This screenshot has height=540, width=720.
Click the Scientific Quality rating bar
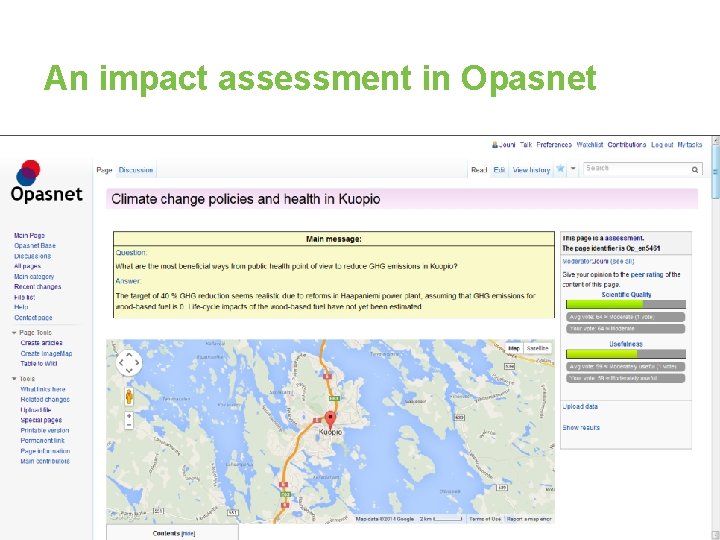coord(625,304)
